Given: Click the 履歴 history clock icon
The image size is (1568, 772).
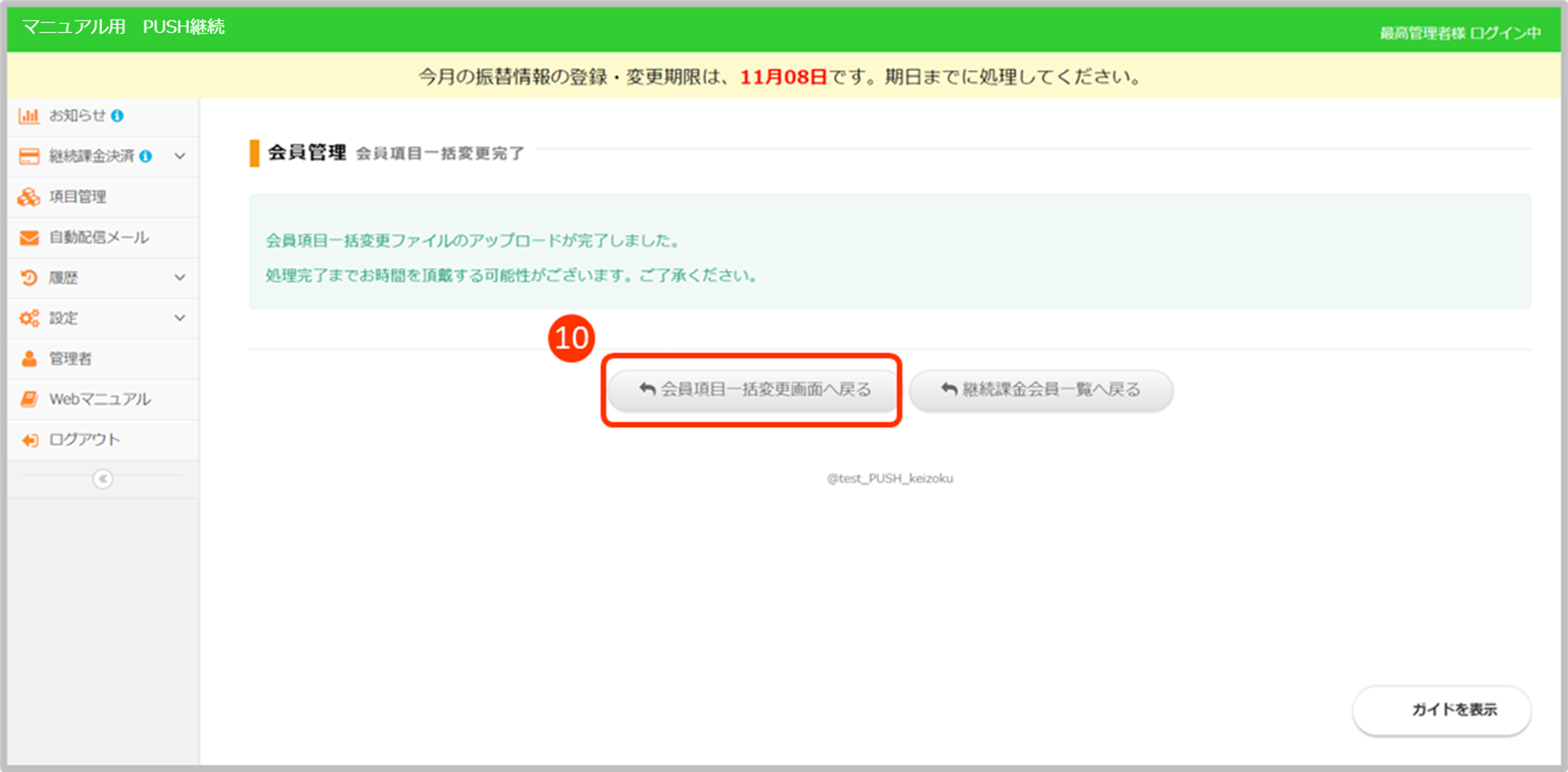Looking at the screenshot, I should pos(29,278).
